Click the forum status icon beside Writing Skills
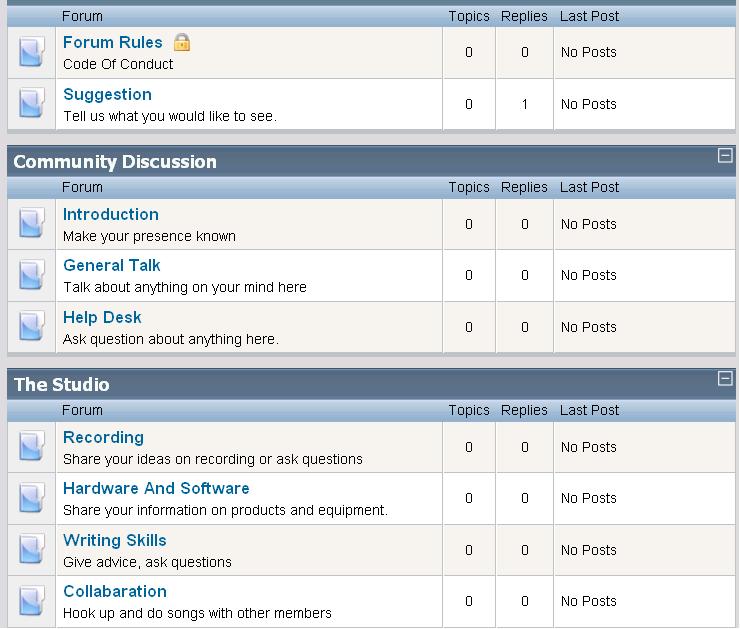Image resolution: width=740 pixels, height=629 pixels. (x=32, y=550)
